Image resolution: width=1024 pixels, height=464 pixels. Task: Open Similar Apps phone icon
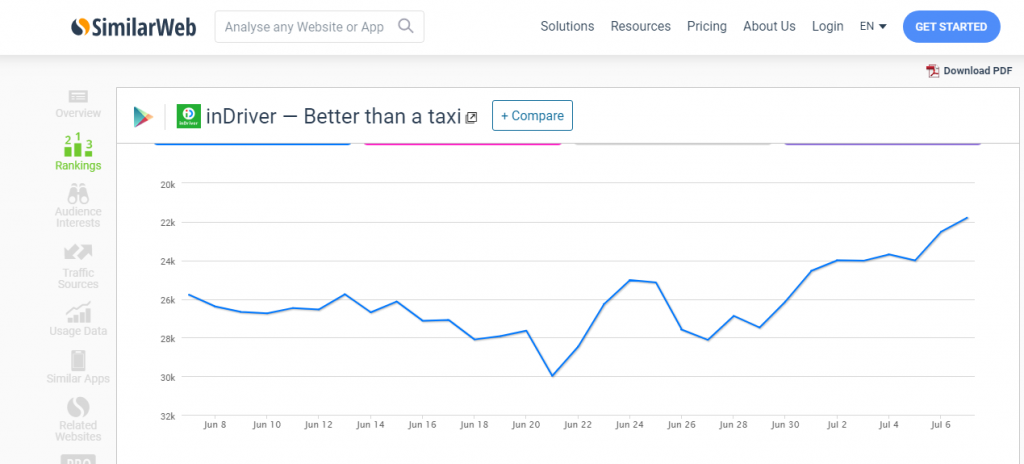(x=78, y=360)
